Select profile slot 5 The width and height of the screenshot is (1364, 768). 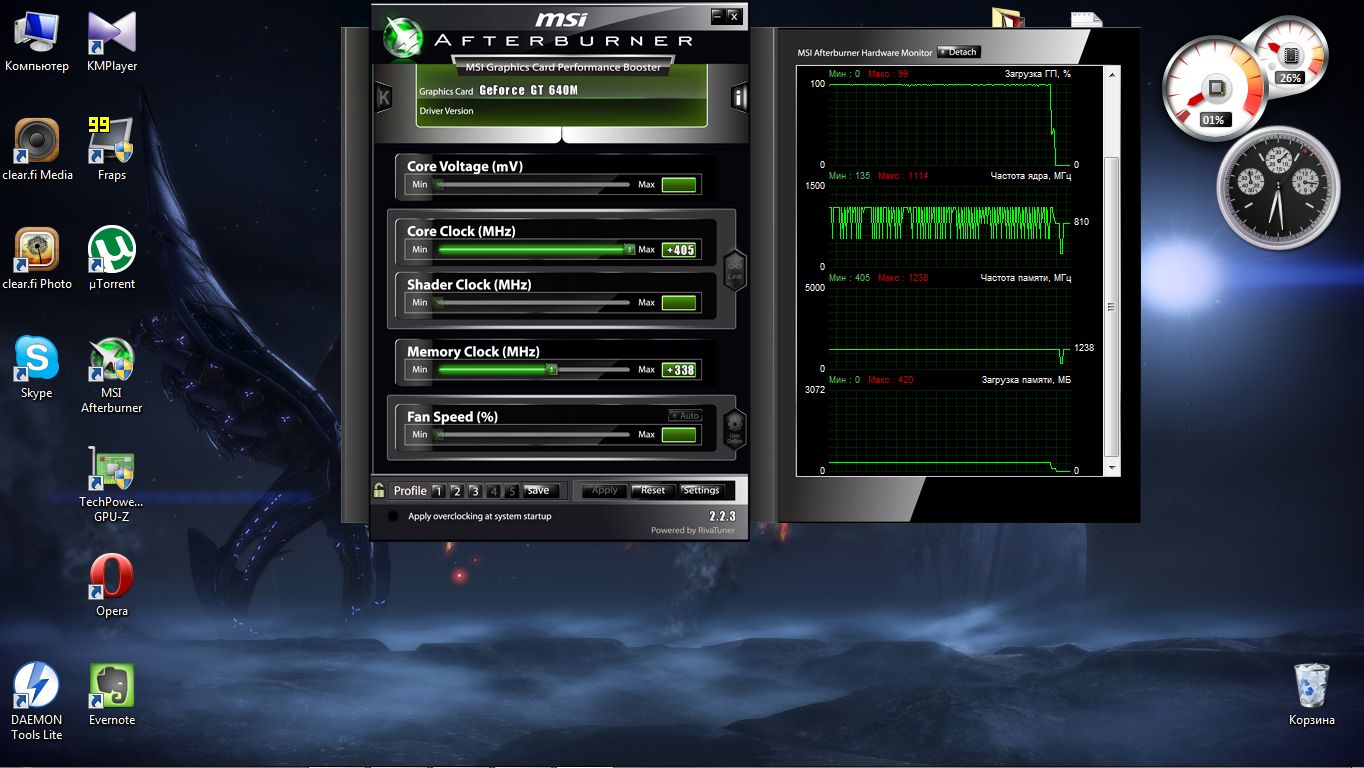click(x=512, y=491)
